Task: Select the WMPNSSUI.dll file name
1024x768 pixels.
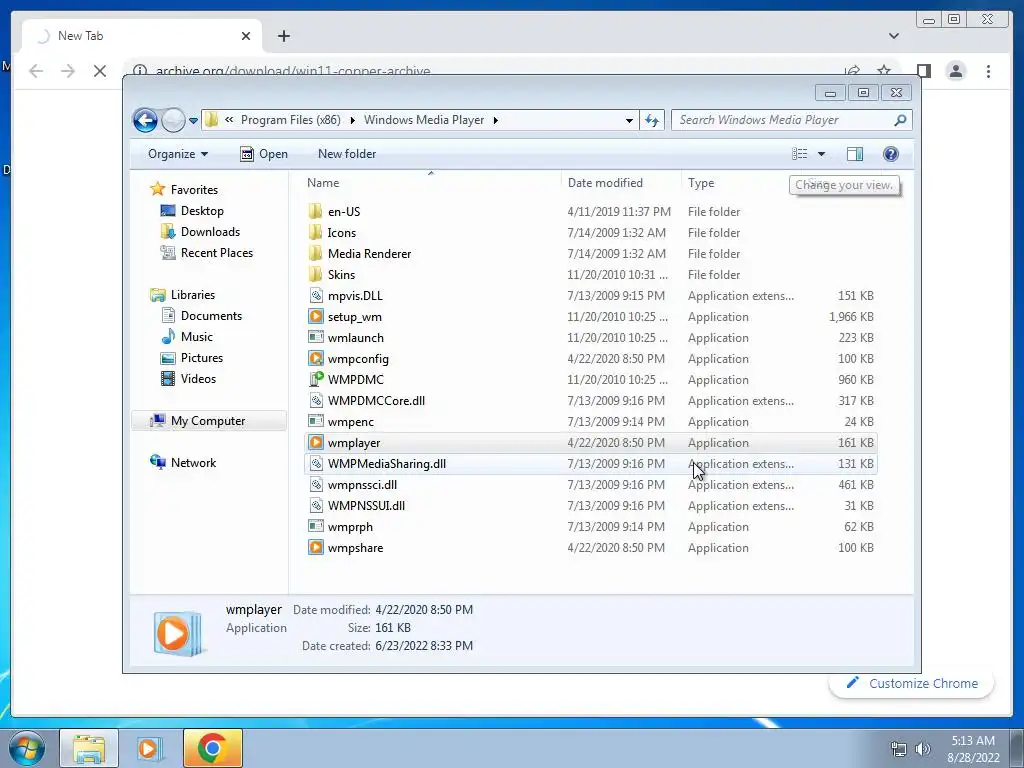Action: [366, 505]
